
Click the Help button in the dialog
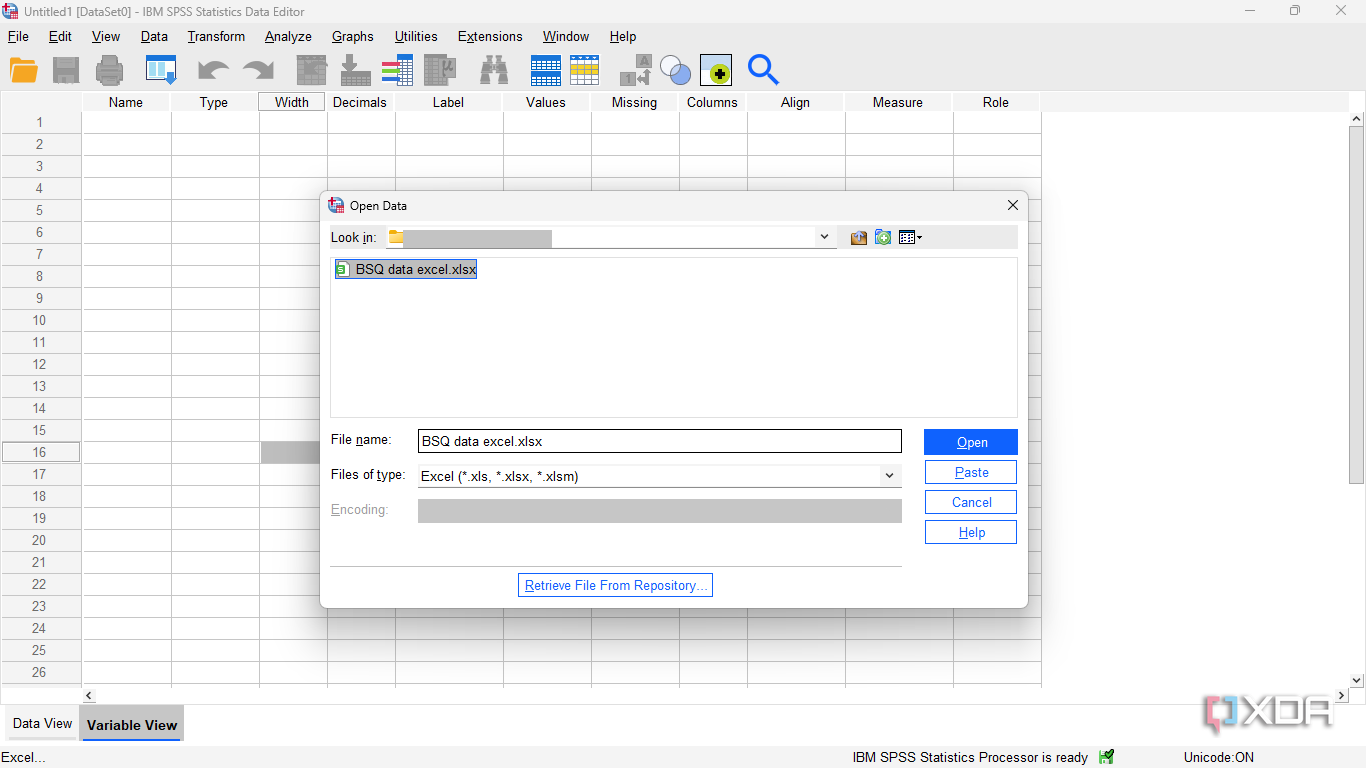[x=971, y=532]
